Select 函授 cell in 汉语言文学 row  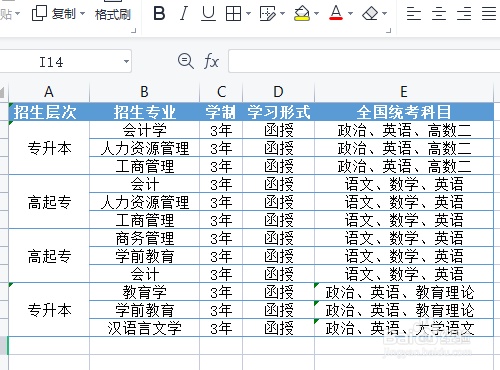coord(278,328)
